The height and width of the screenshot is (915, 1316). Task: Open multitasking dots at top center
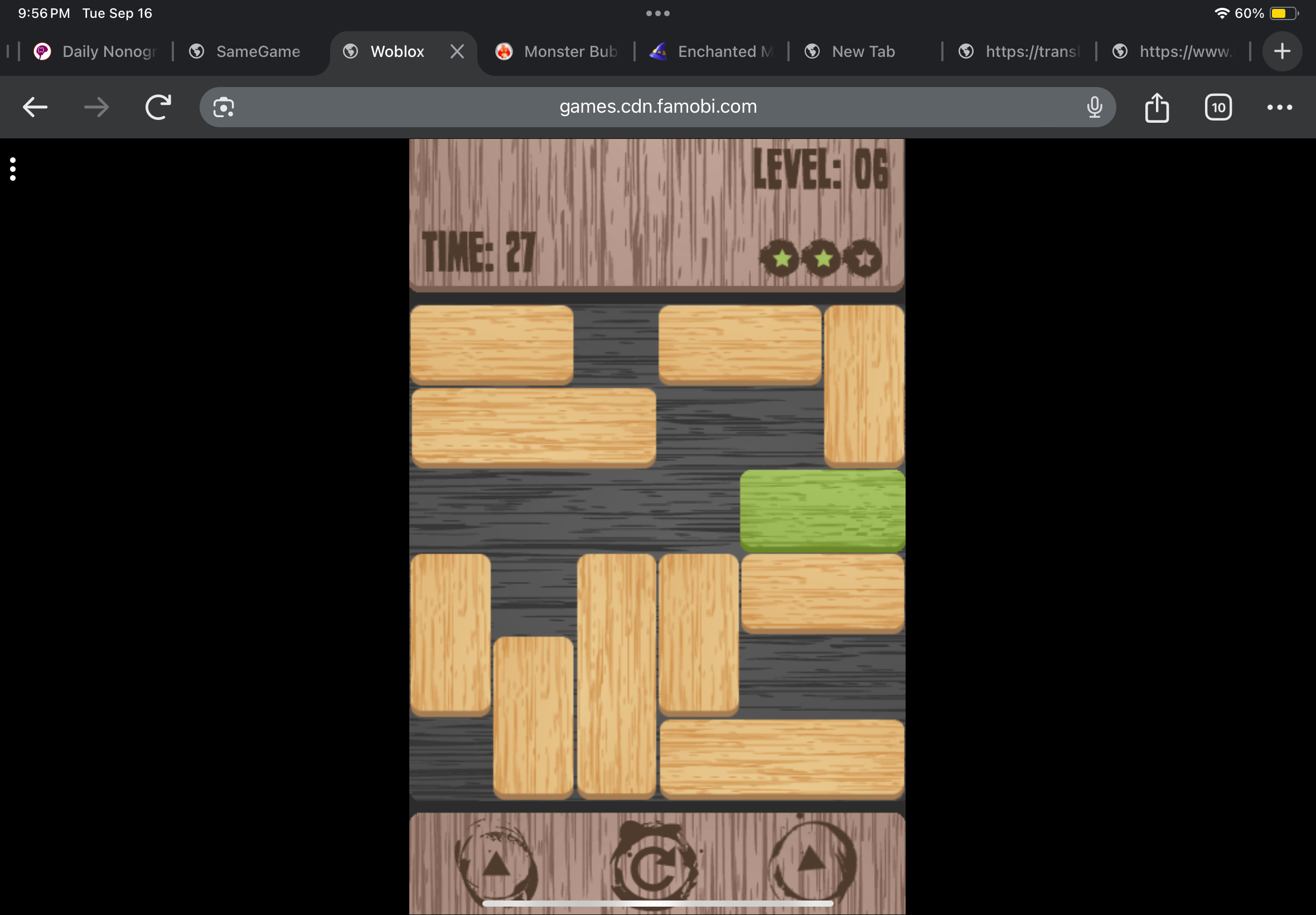(657, 13)
